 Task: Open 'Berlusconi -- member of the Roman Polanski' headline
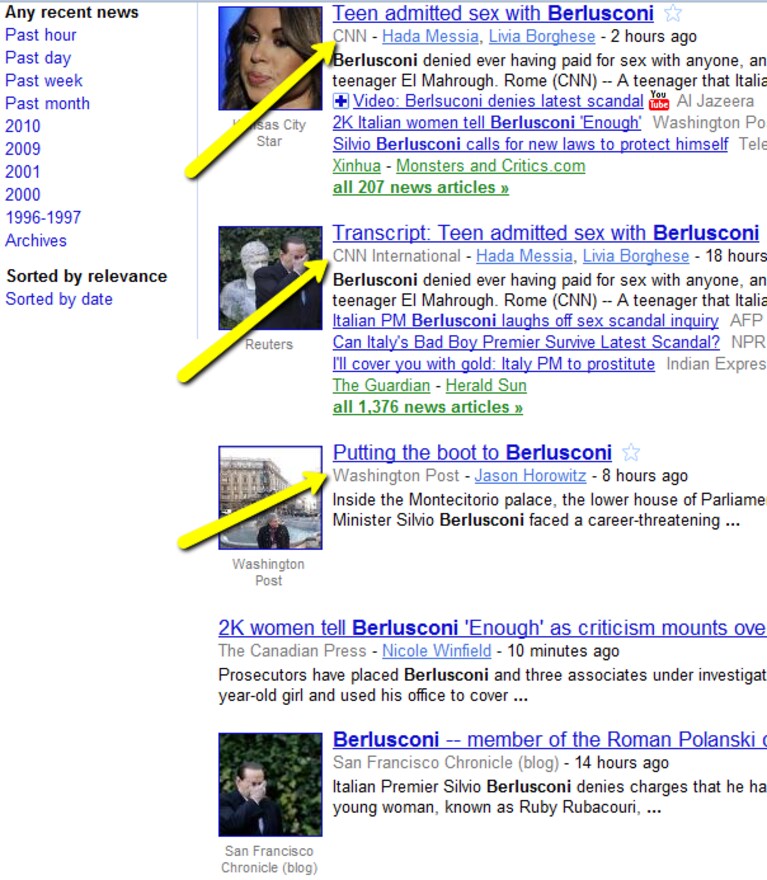tap(549, 740)
